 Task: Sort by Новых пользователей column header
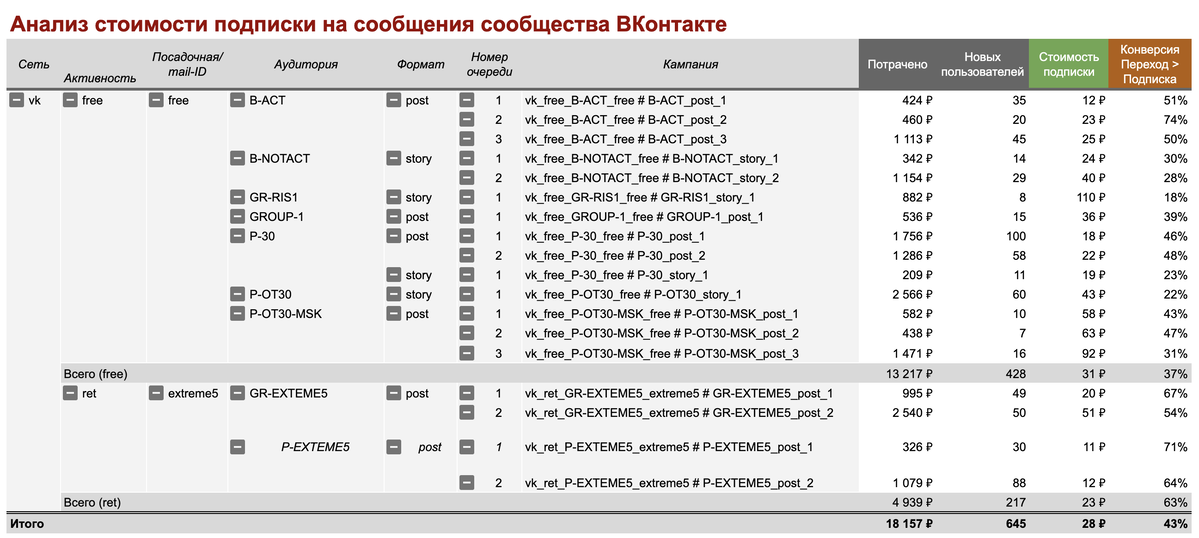tap(983, 64)
